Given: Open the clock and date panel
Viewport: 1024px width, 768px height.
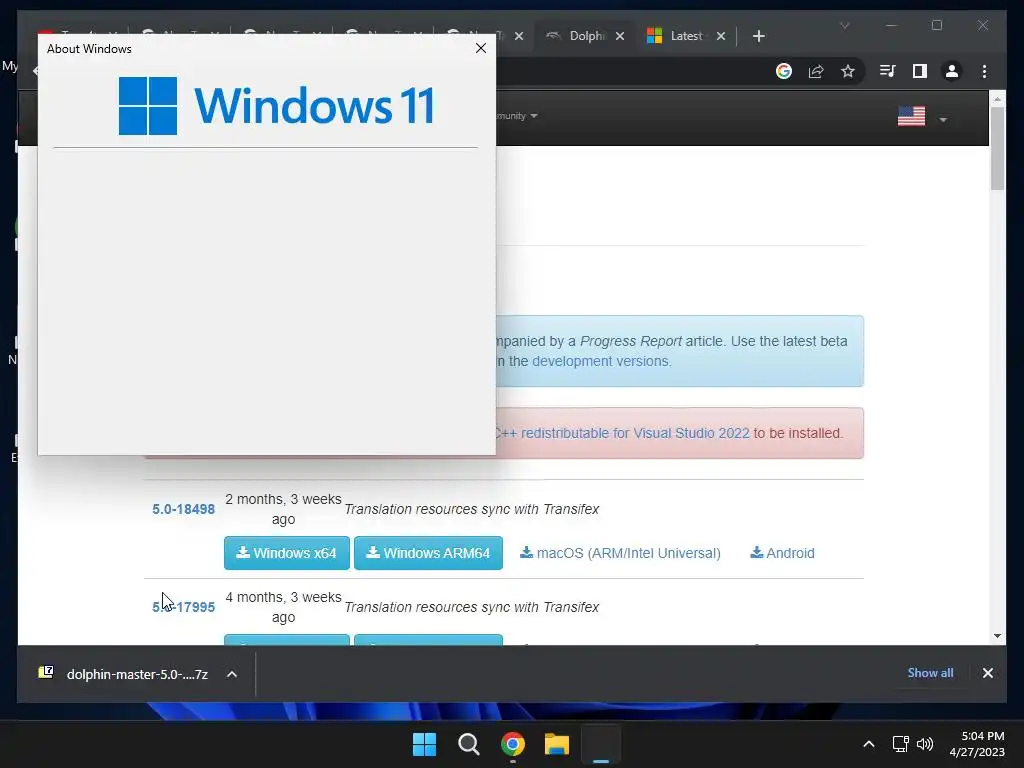Looking at the screenshot, I should pos(976,744).
